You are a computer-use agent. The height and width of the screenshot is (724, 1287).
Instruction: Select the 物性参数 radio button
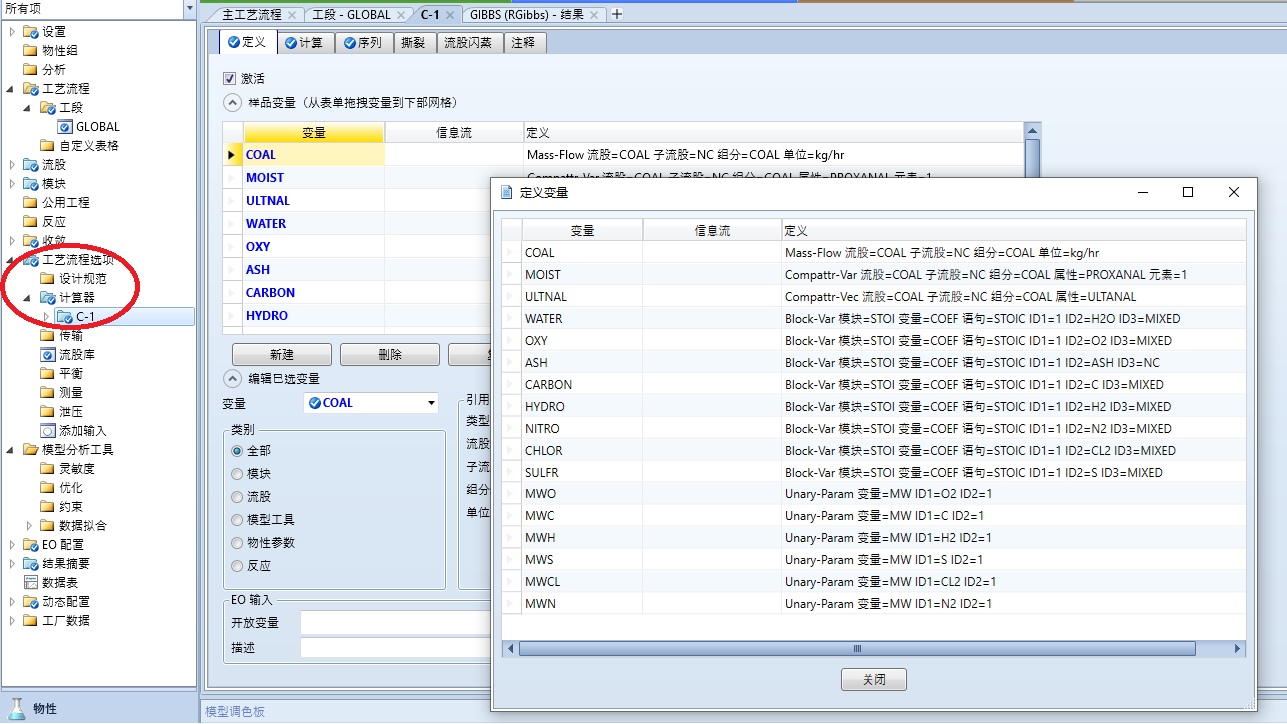[237, 543]
